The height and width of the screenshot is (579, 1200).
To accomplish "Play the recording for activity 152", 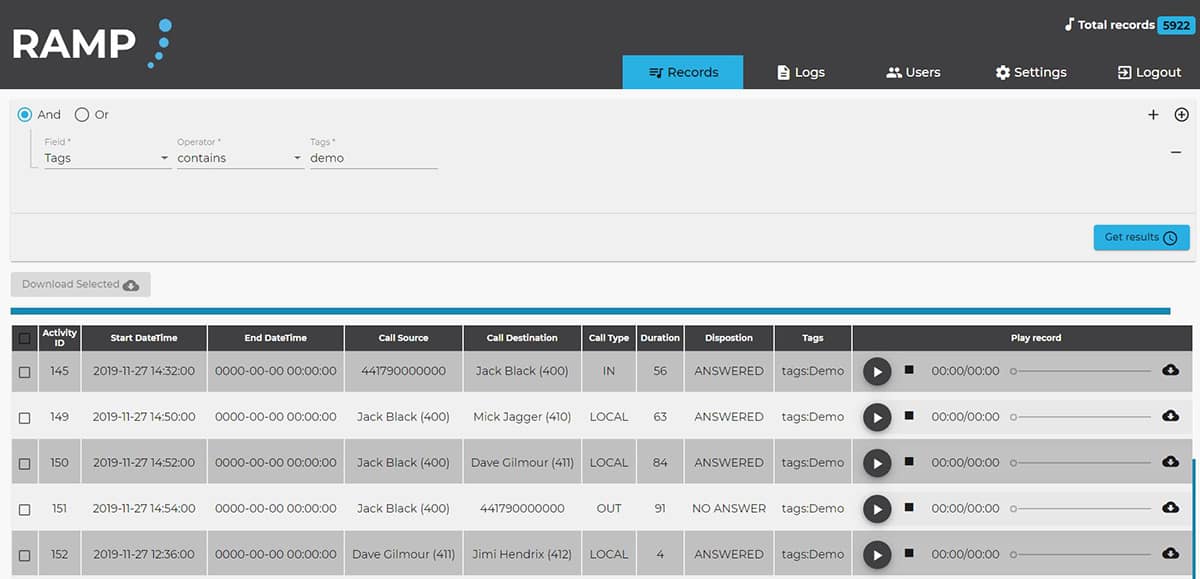I will pyautogui.click(x=877, y=554).
